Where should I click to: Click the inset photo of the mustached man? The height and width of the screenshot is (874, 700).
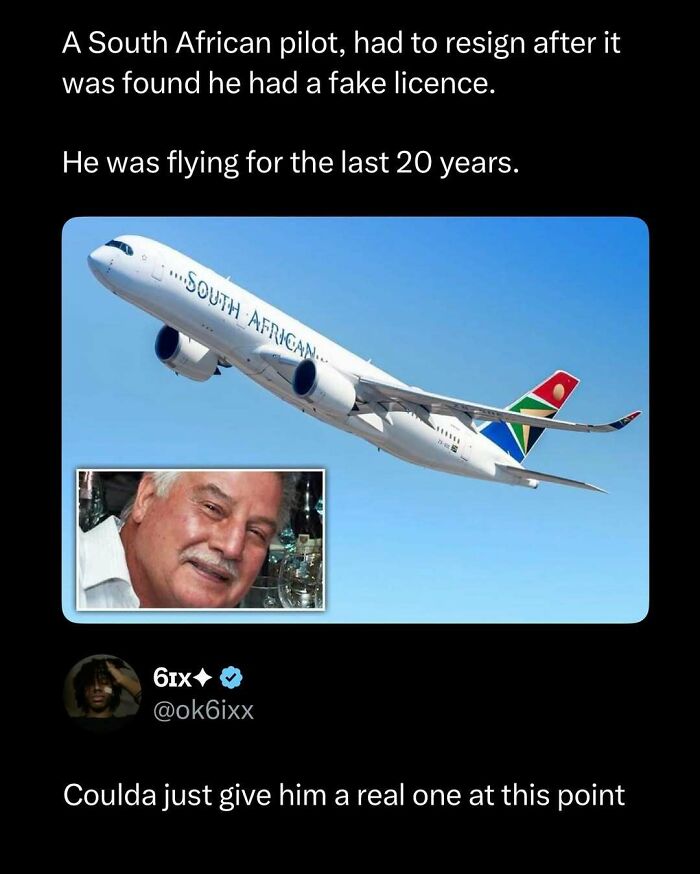click(x=201, y=539)
